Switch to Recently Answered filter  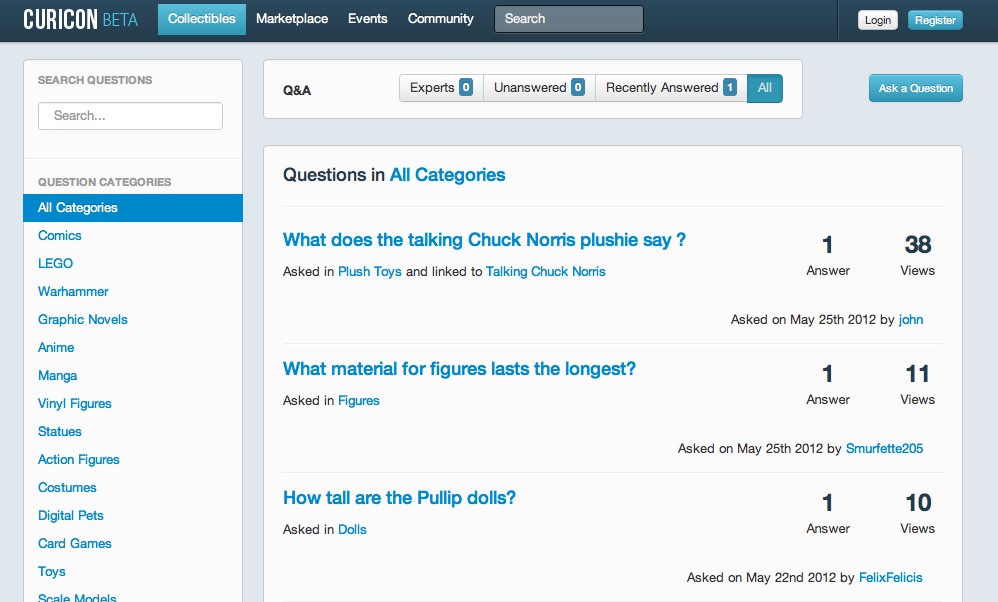[671, 88]
